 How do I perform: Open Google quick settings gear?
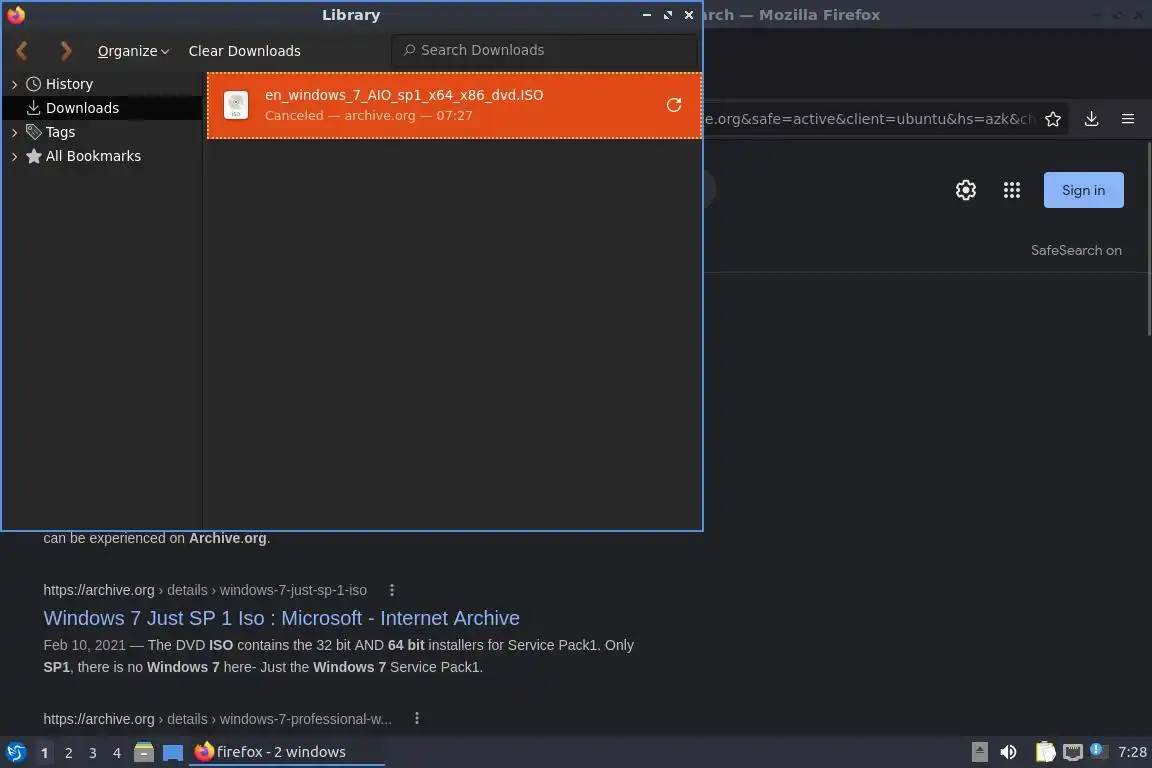965,190
